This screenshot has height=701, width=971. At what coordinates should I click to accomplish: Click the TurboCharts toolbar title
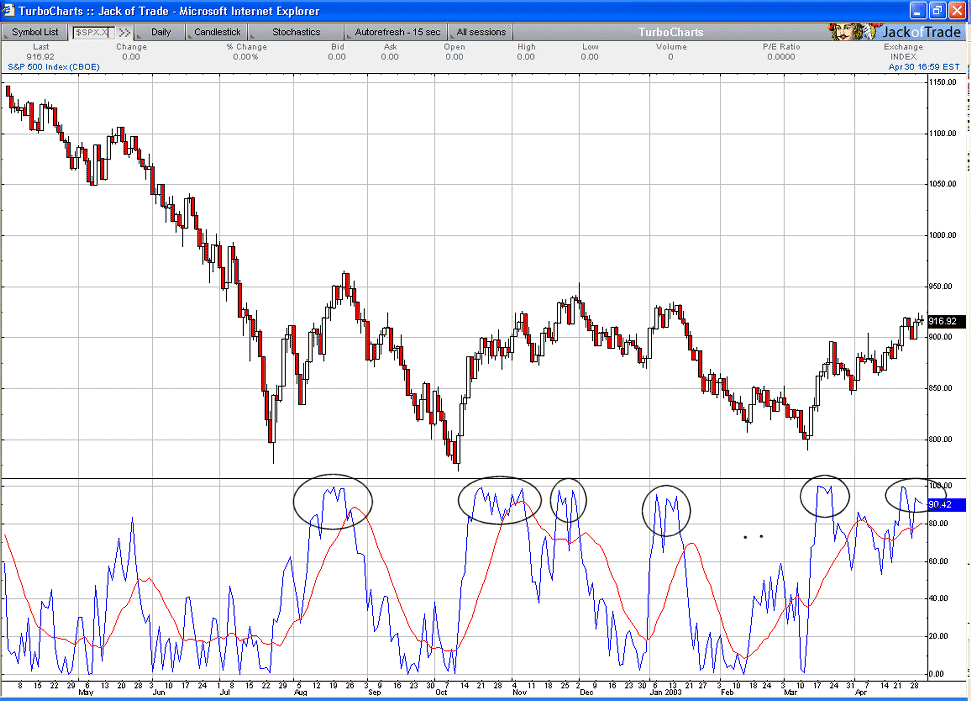(x=671, y=32)
